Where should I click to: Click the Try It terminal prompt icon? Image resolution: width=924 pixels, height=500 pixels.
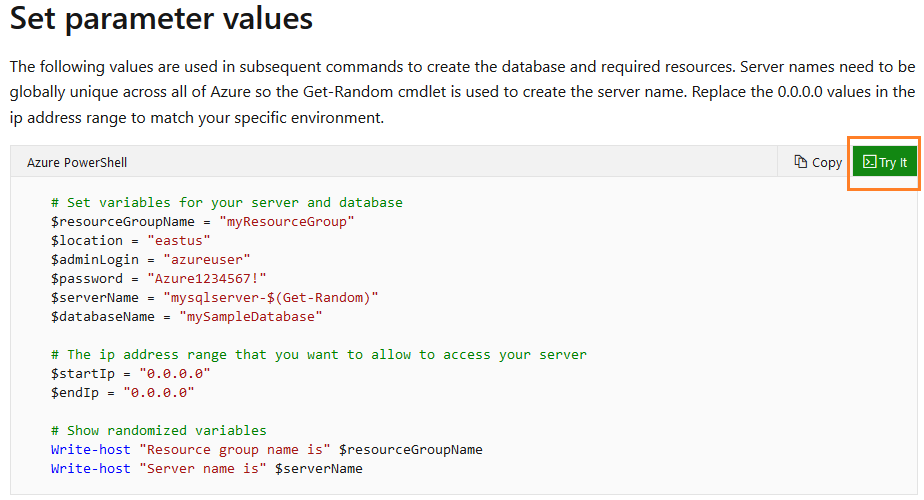[870, 162]
